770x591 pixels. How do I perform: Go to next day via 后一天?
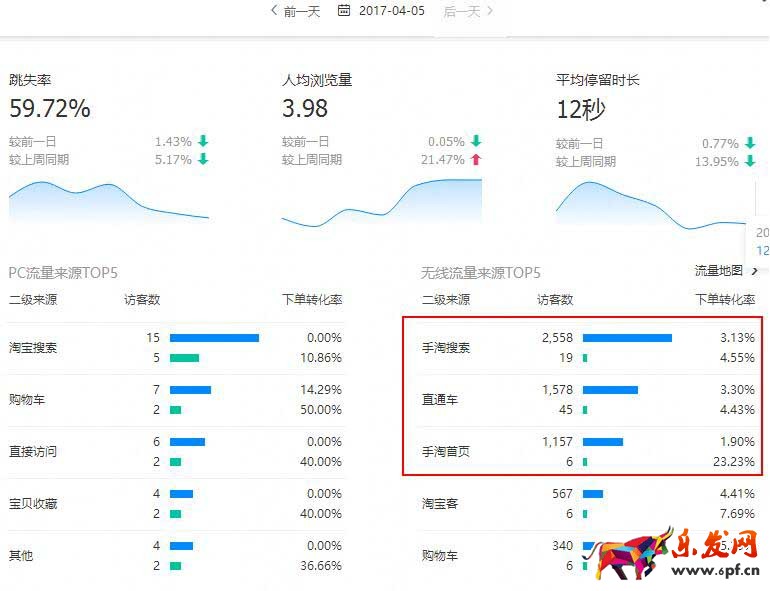coord(461,11)
